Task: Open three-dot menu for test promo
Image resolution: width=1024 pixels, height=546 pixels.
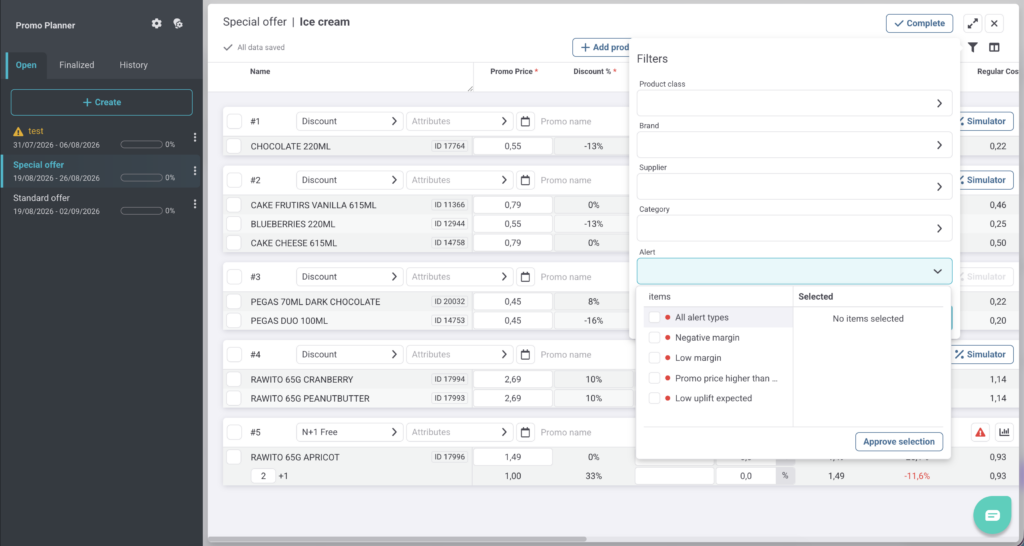Action: (x=195, y=137)
